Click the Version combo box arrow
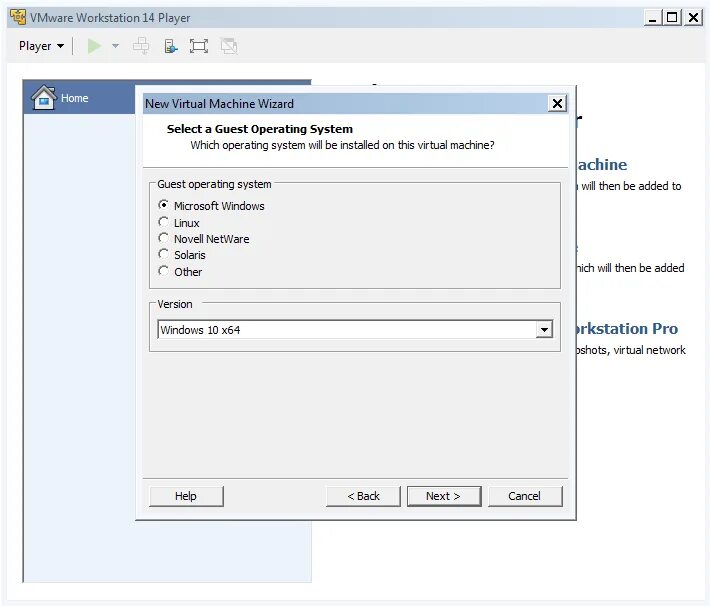 pos(544,330)
